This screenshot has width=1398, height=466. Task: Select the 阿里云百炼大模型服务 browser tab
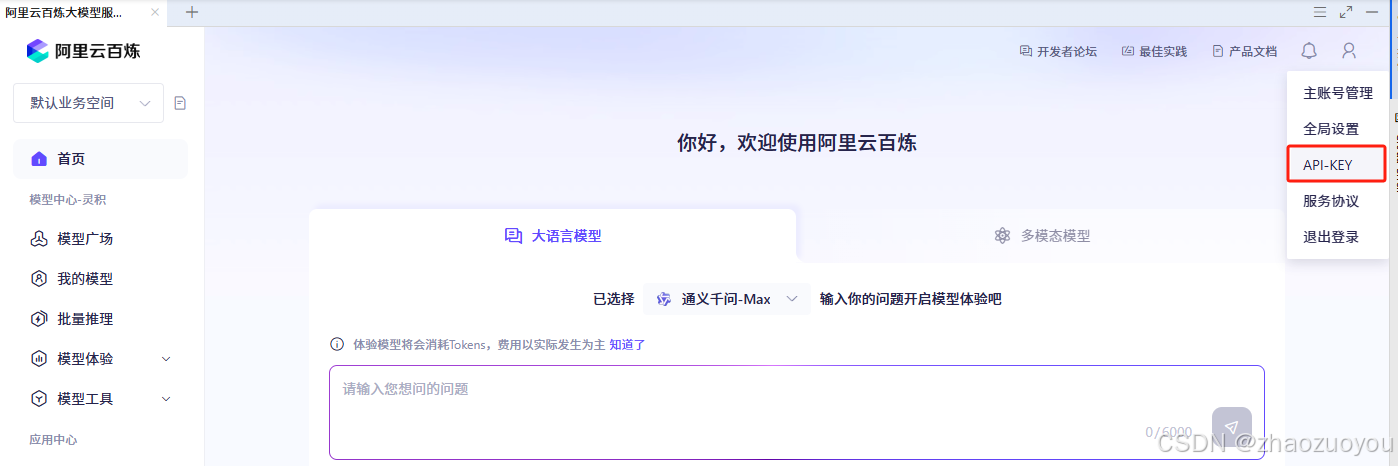pyautogui.click(x=83, y=13)
